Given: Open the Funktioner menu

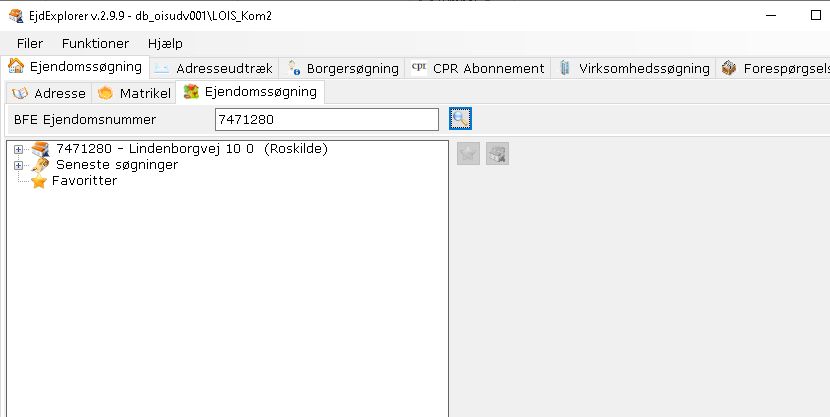Looking at the screenshot, I should [95, 43].
